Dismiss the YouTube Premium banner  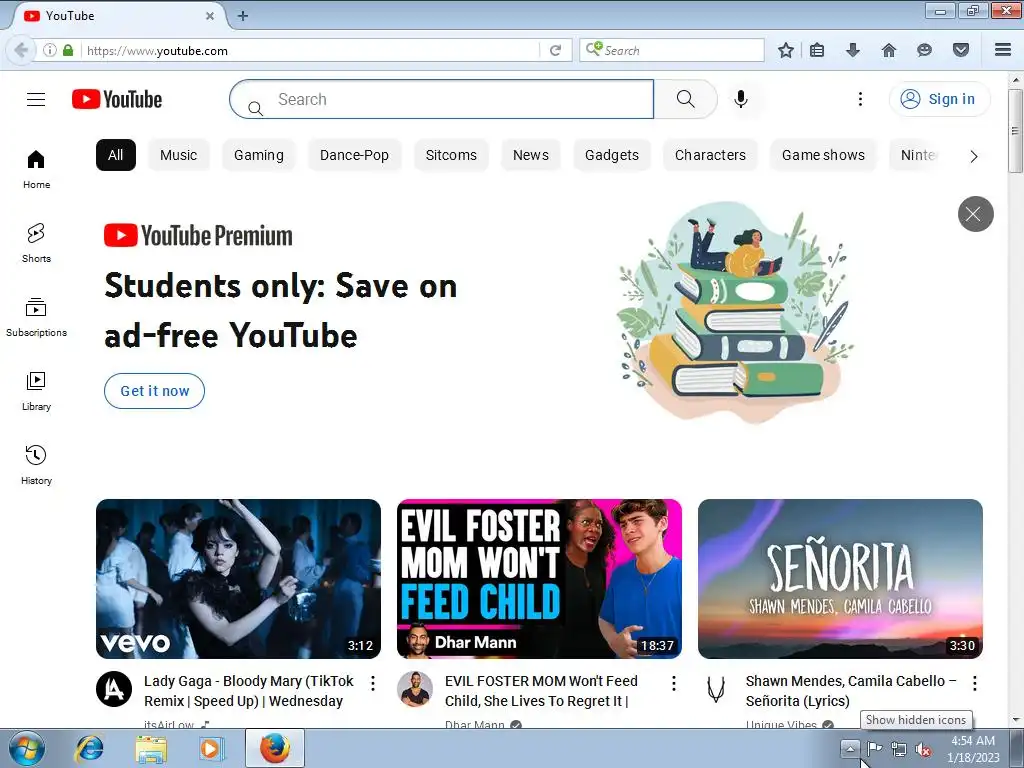tap(975, 214)
